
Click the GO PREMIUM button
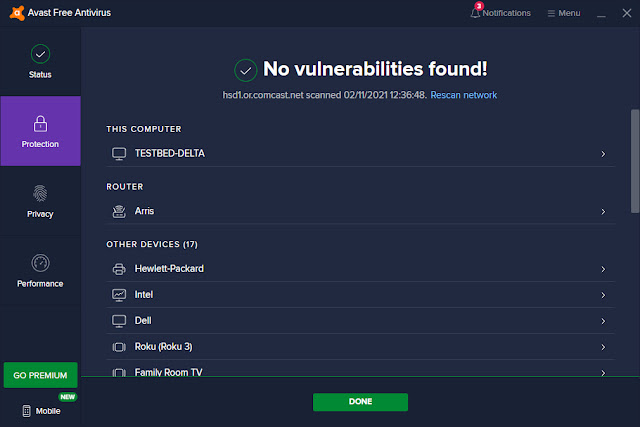[x=40, y=375]
